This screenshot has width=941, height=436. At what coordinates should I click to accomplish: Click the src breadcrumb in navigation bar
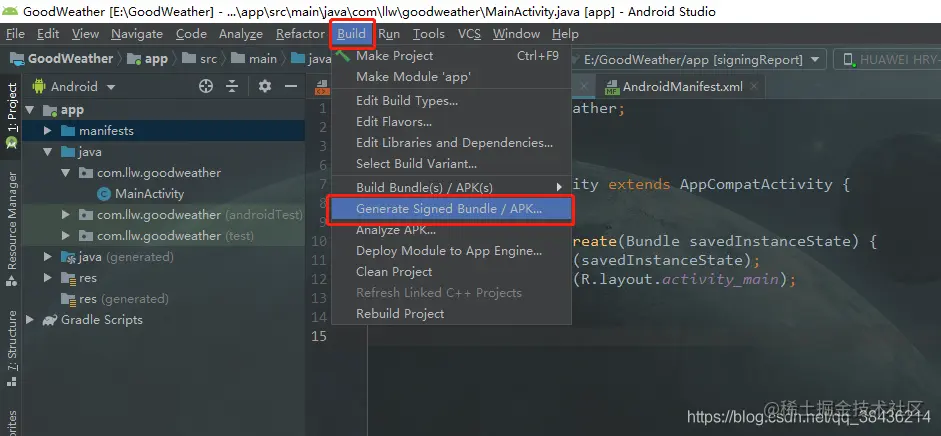pyautogui.click(x=208, y=59)
